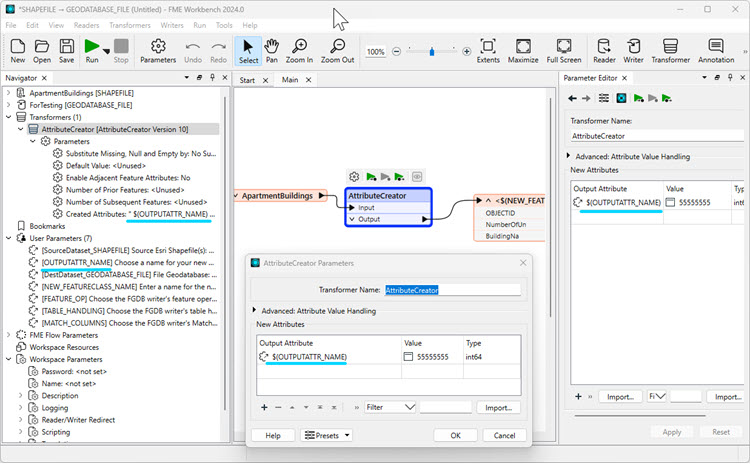Confirm dialog with OK button
750x464 pixels.
455,435
